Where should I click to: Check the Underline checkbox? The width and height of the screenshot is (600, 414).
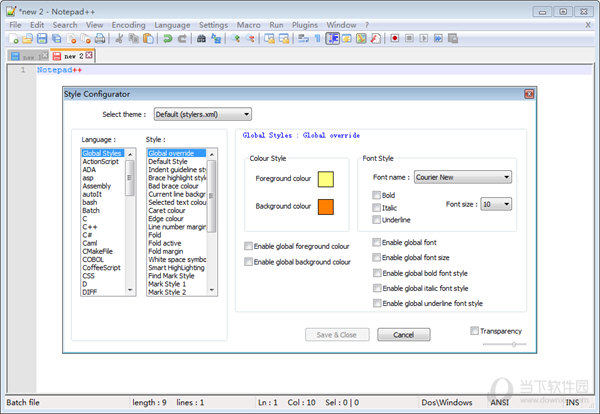(377, 220)
